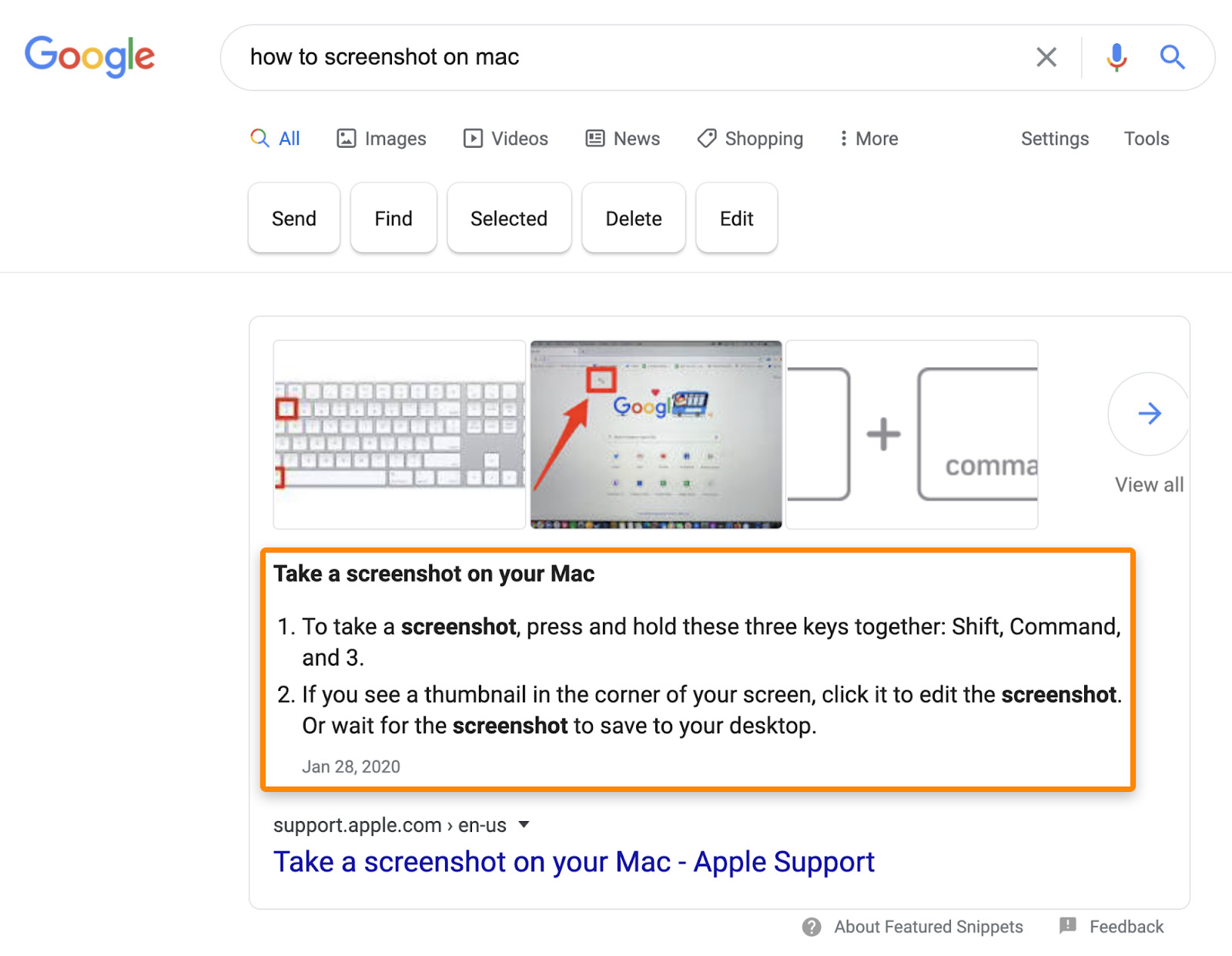The height and width of the screenshot is (956, 1232).
Task: Switch to the Images tab
Action: pyautogui.click(x=381, y=139)
